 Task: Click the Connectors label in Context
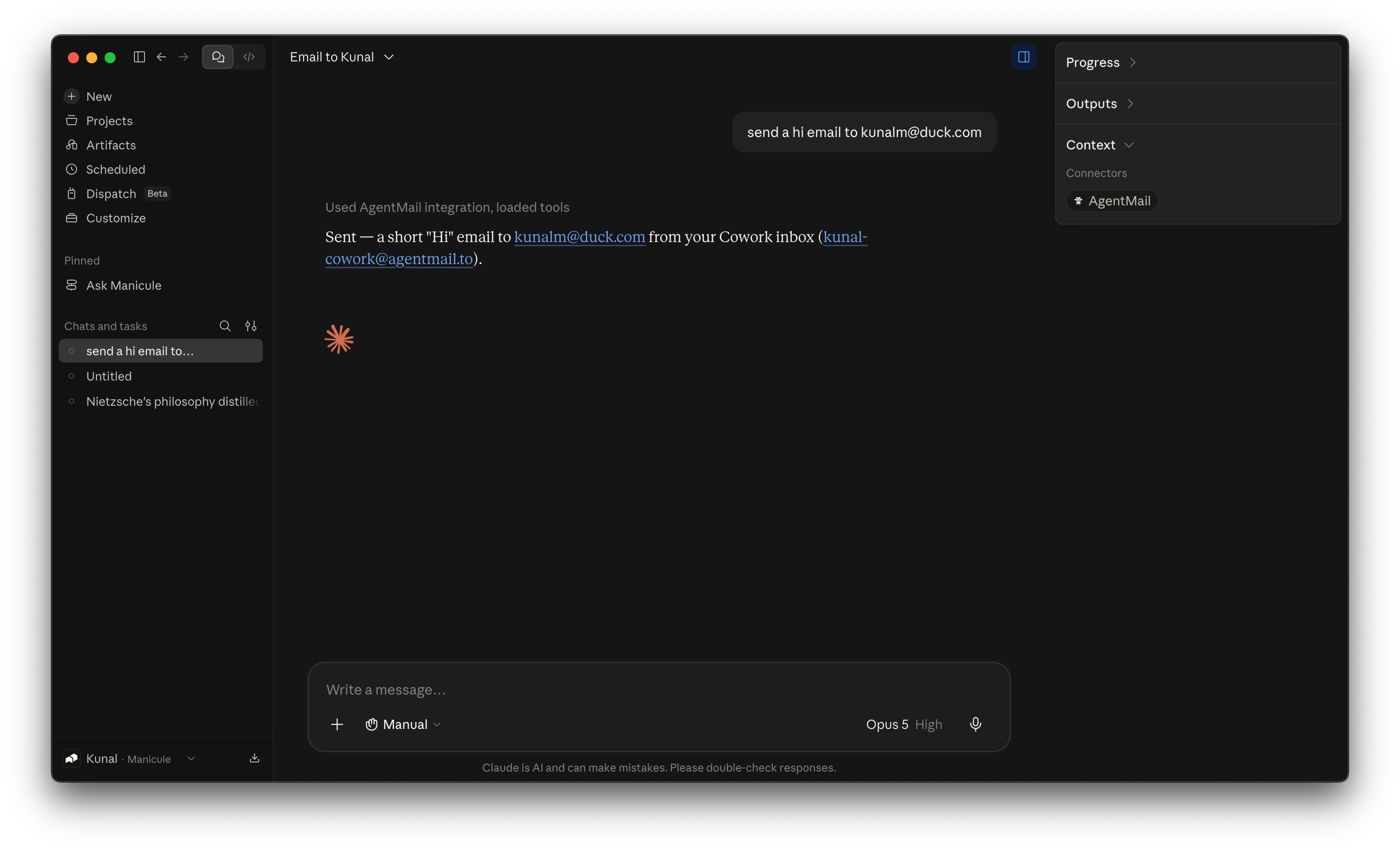[x=1096, y=173]
